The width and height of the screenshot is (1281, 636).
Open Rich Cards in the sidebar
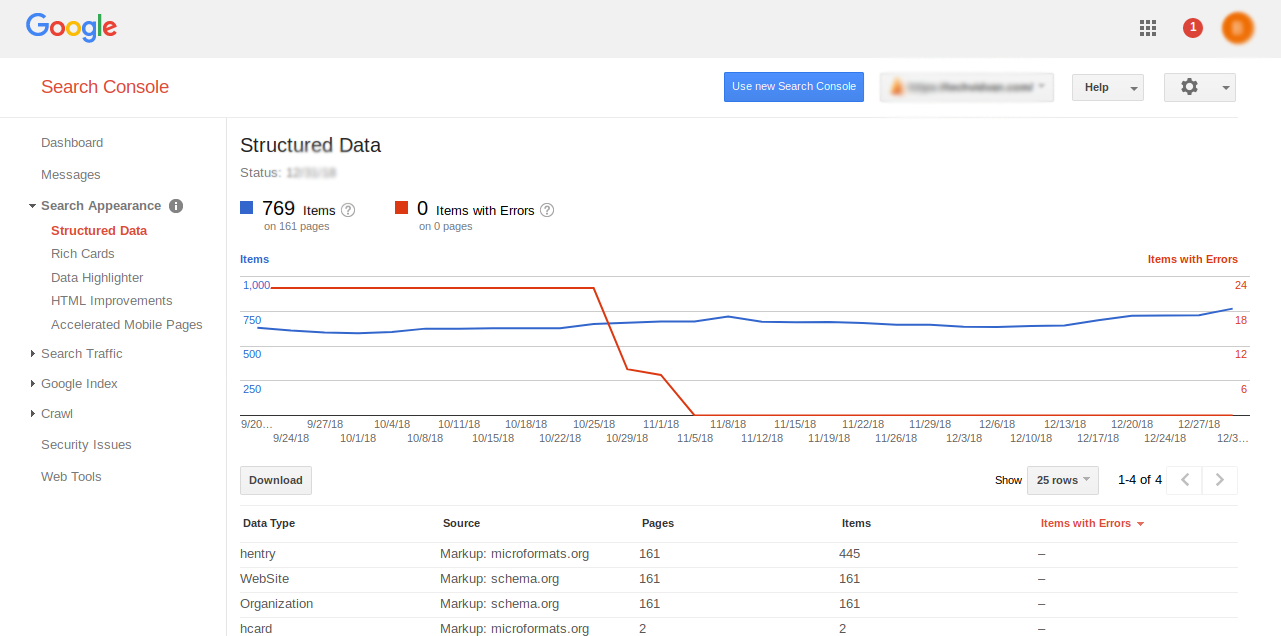83,254
